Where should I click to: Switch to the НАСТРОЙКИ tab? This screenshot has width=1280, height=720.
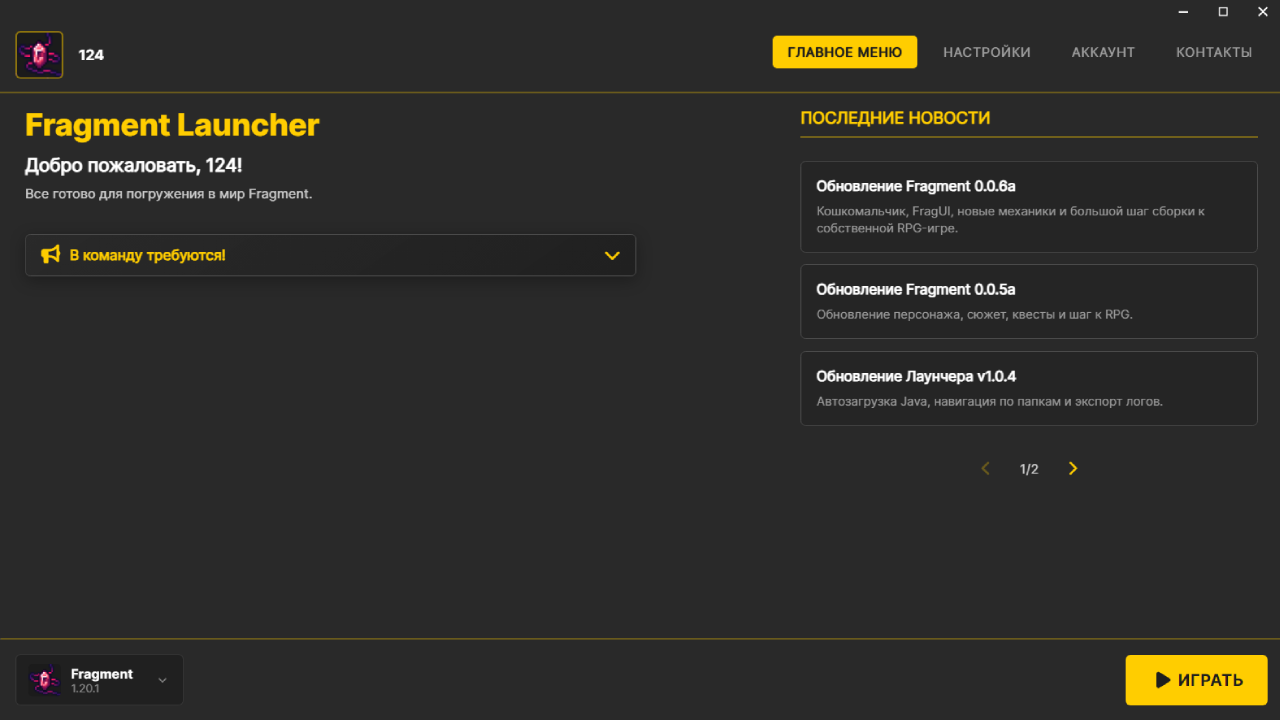(x=986, y=52)
